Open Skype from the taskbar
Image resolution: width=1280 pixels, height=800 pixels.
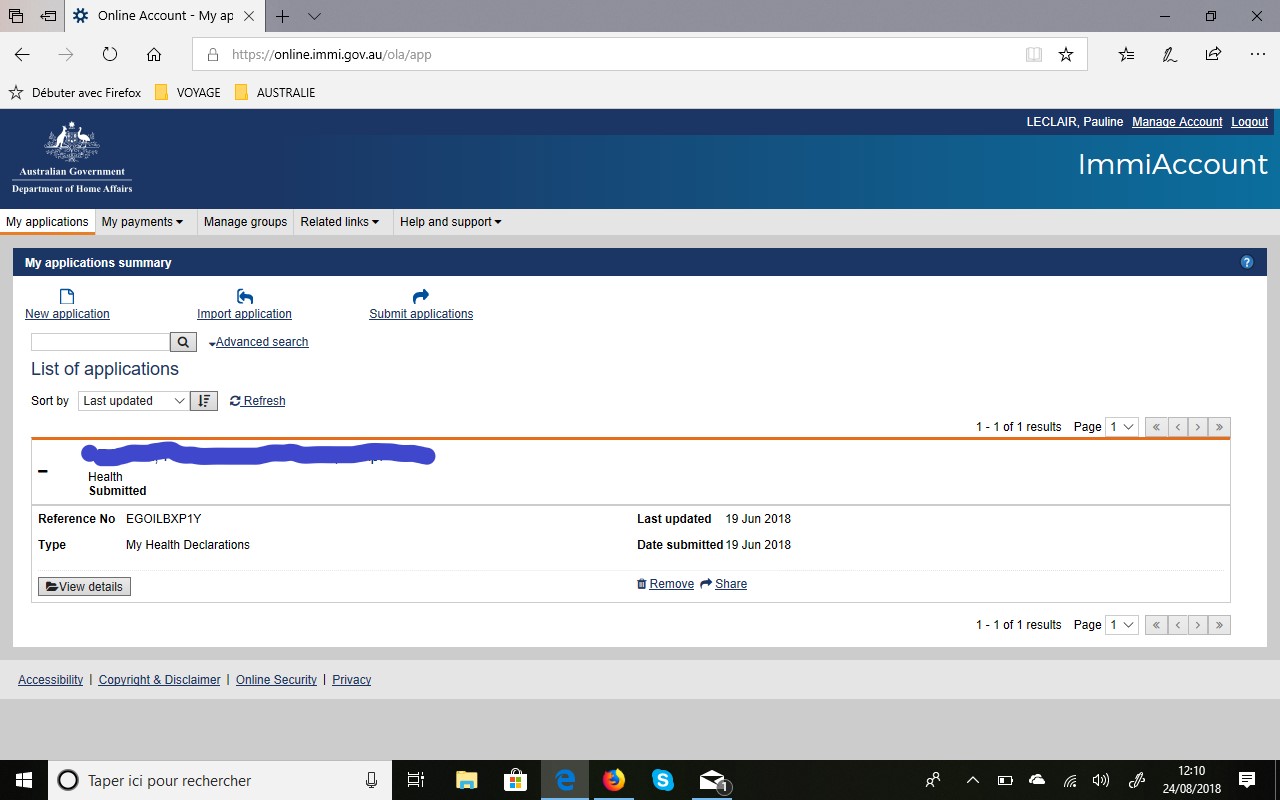tap(663, 780)
